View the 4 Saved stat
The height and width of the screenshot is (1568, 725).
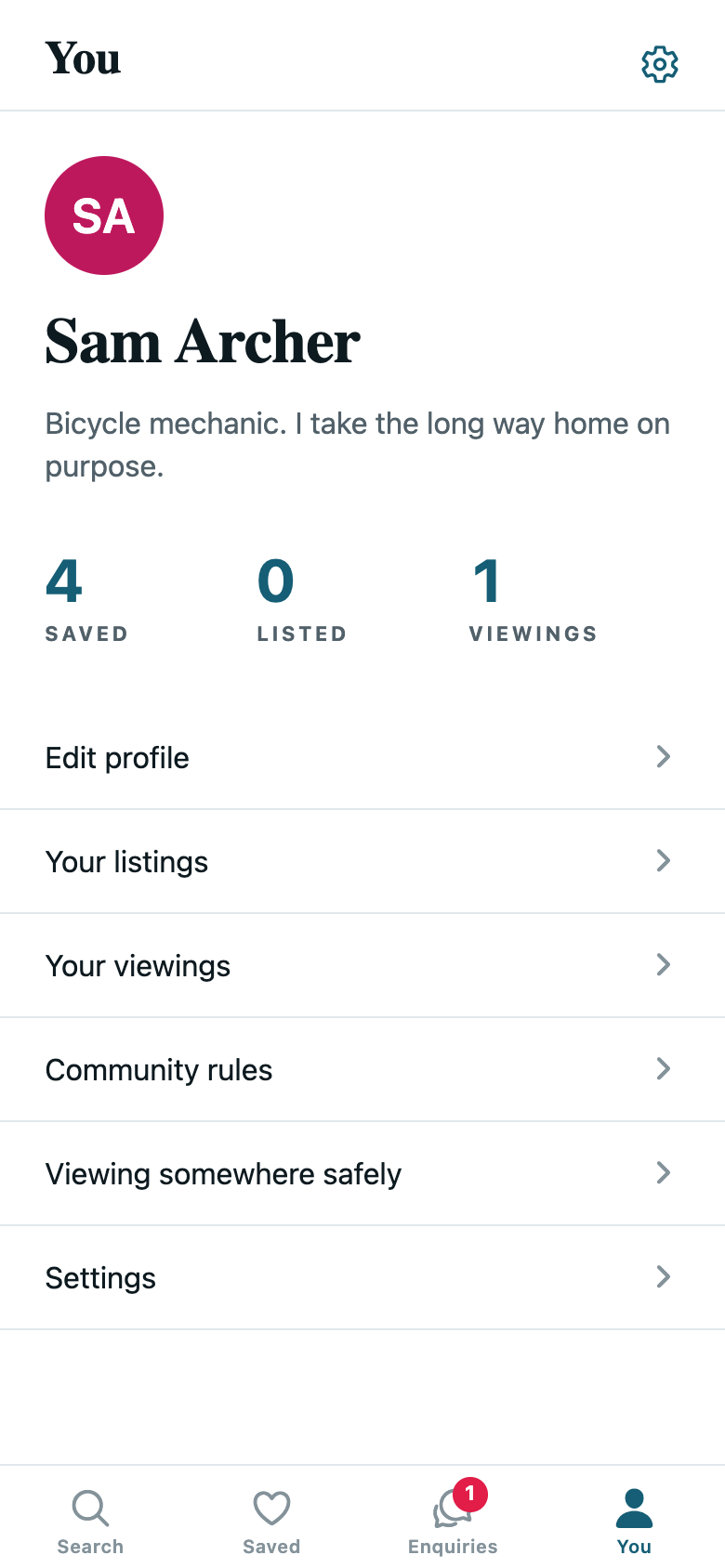pos(86,600)
